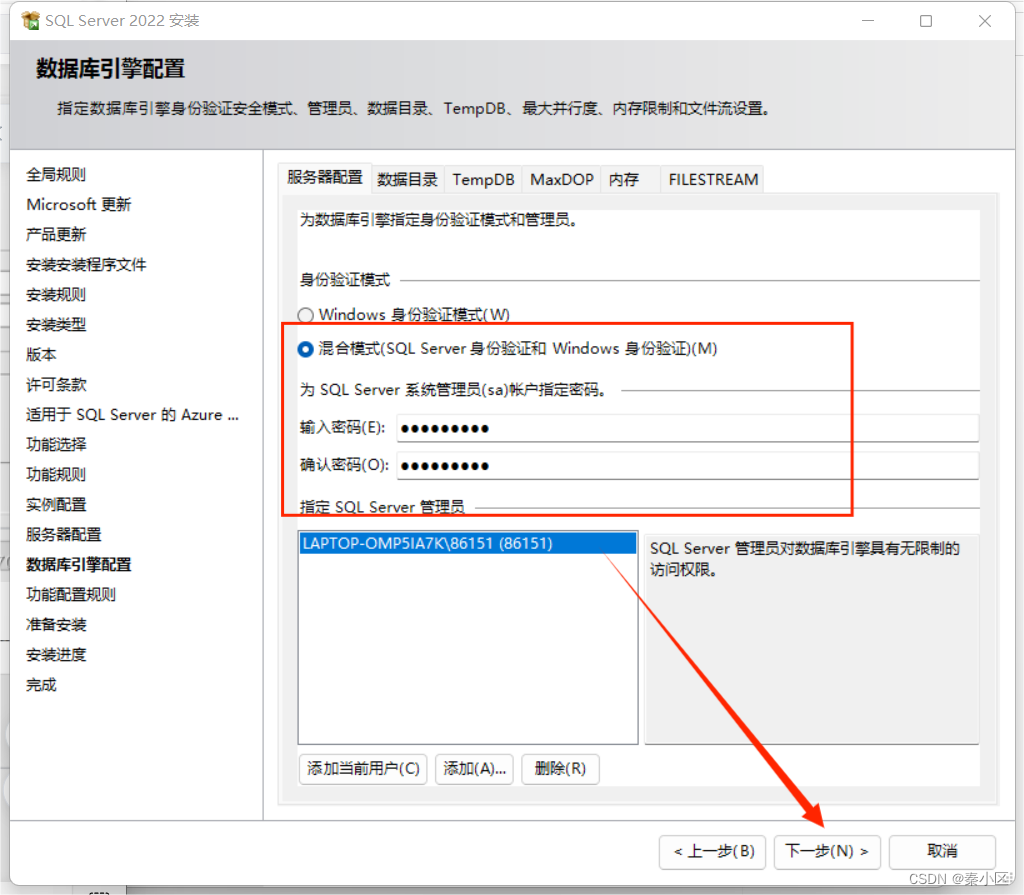Screen dimensions: 1024x895
Task: Select 完成 step in sidebar
Action: point(41,685)
